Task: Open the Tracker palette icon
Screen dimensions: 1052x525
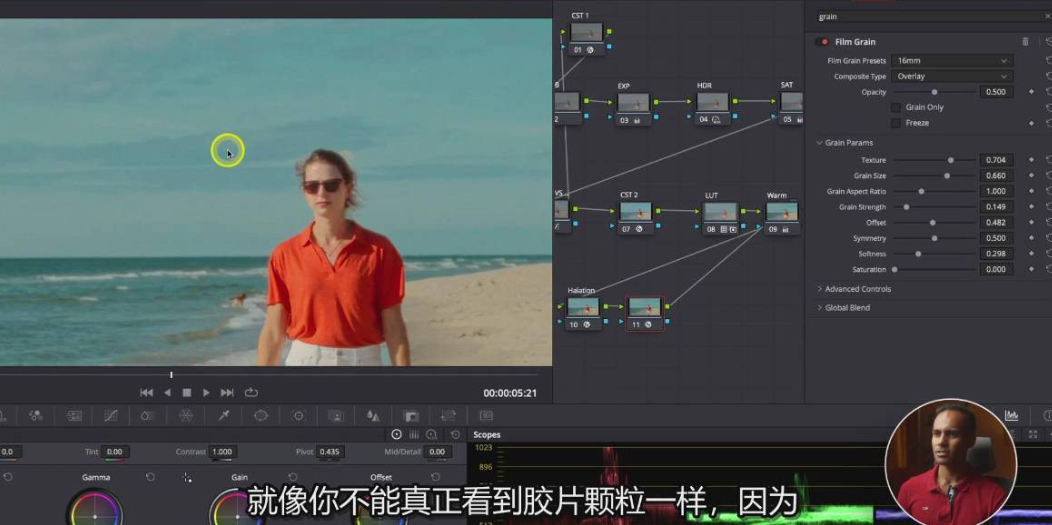Action: tap(298, 415)
